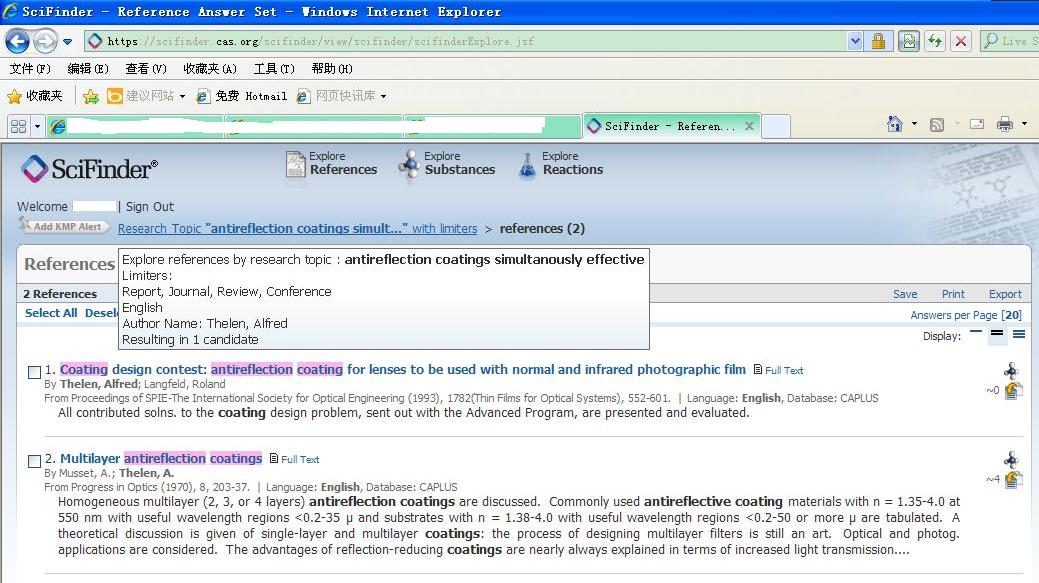Get citing references icon for reference 1
Screen dimensions: 1039x583
click(1012, 391)
